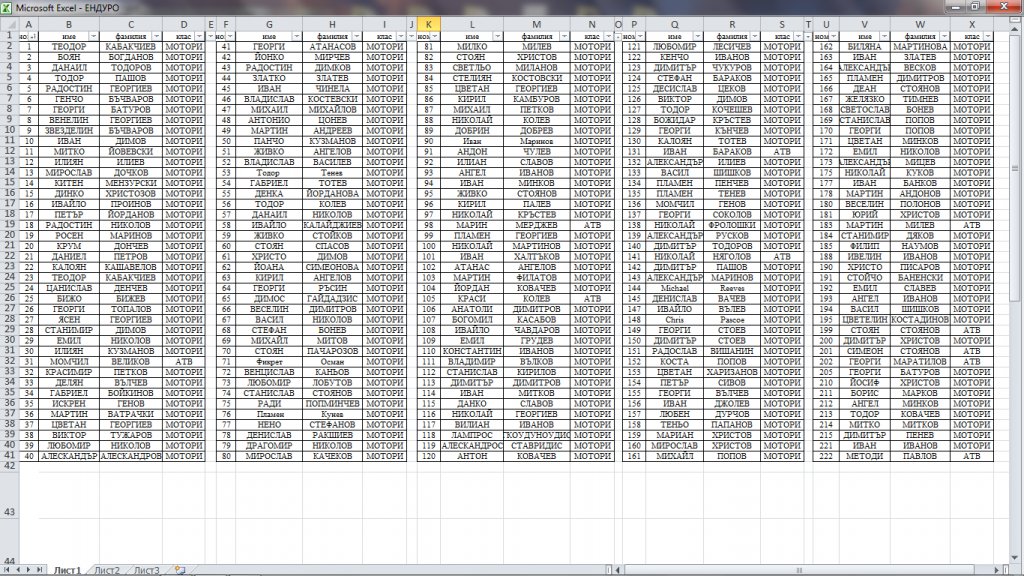Select the cell containing 'КАБАКЧИЕВ' in row 2
The width and height of the screenshot is (1024, 576).
pos(131,46)
